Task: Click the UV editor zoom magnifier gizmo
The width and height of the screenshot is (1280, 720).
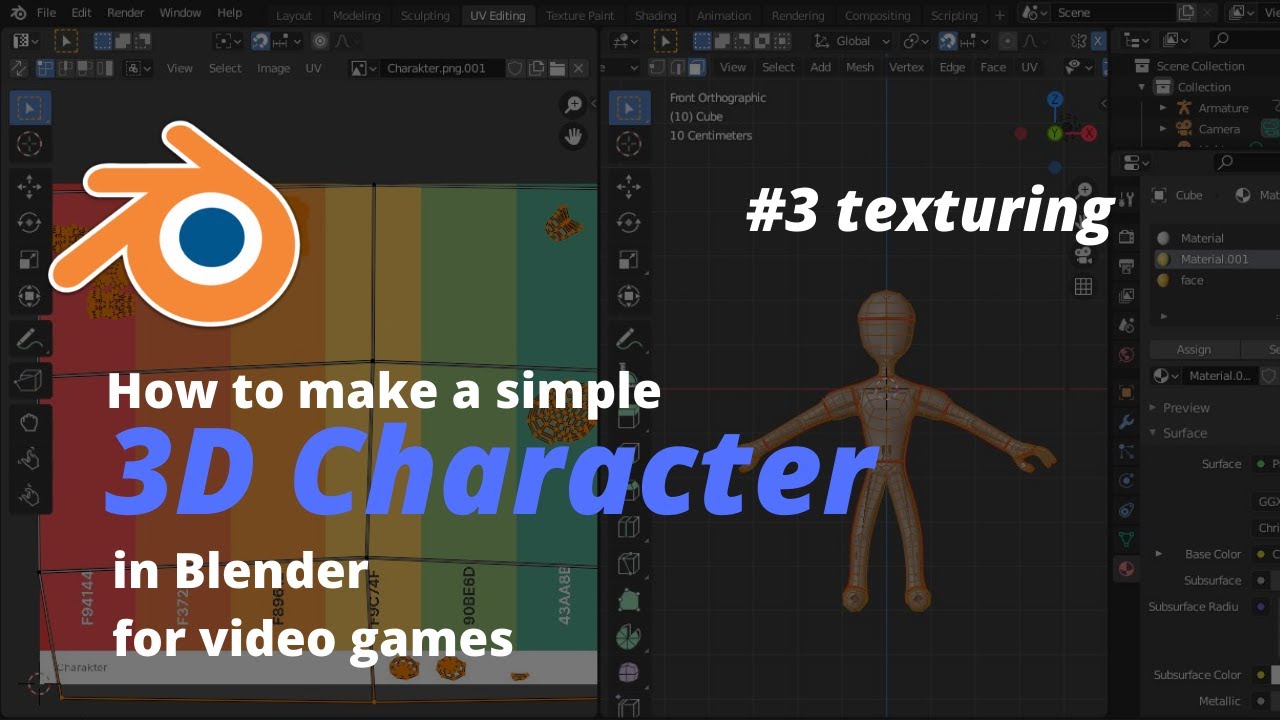Action: pos(574,105)
